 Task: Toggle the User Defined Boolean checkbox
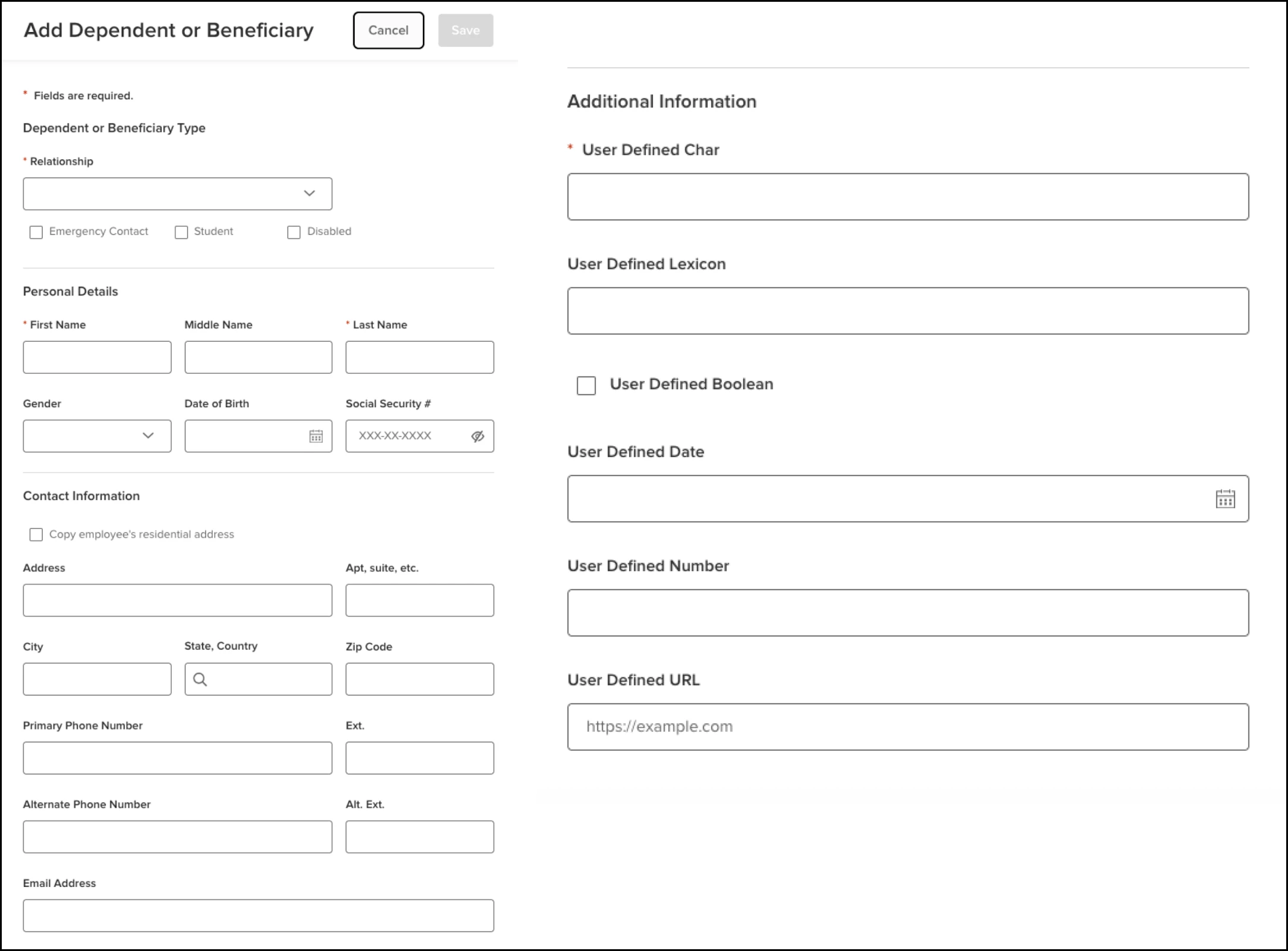[x=586, y=385]
